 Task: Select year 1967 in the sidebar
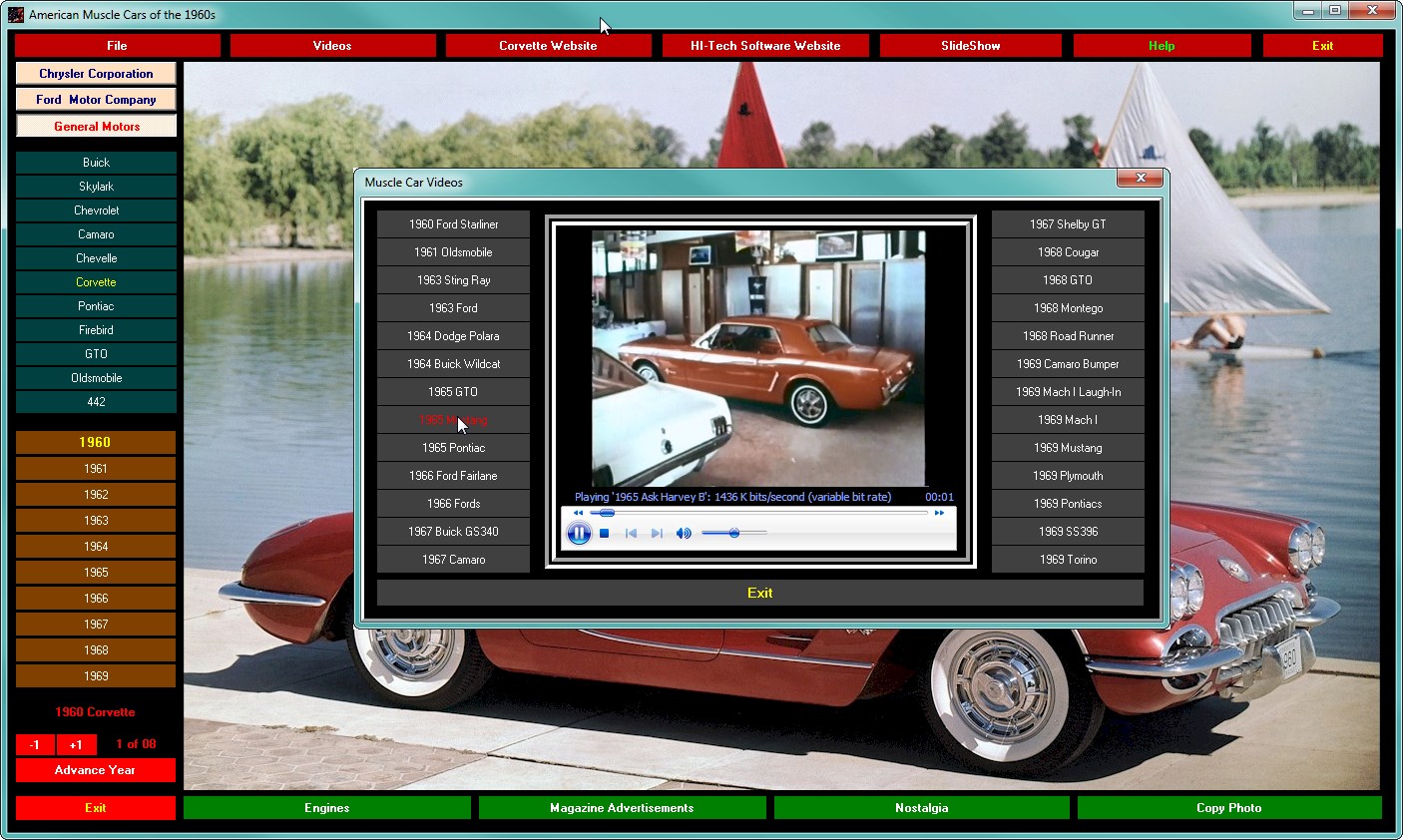pyautogui.click(x=96, y=625)
